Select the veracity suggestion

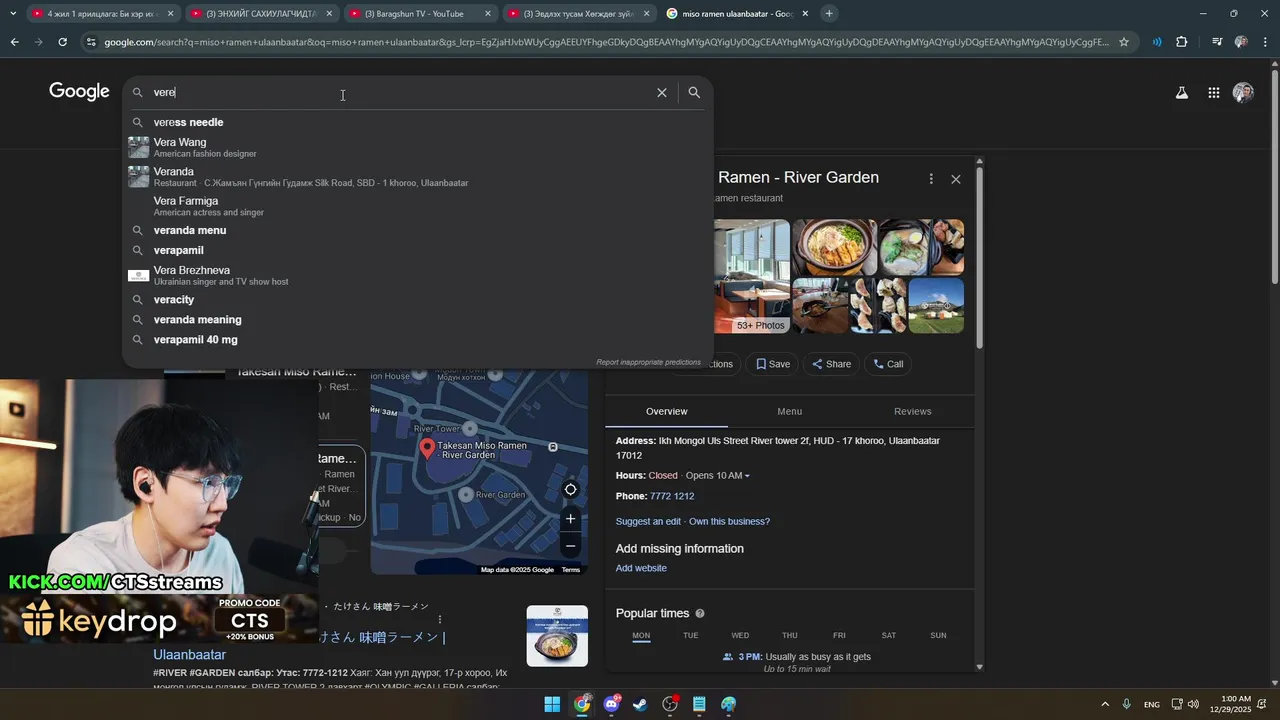(418, 300)
